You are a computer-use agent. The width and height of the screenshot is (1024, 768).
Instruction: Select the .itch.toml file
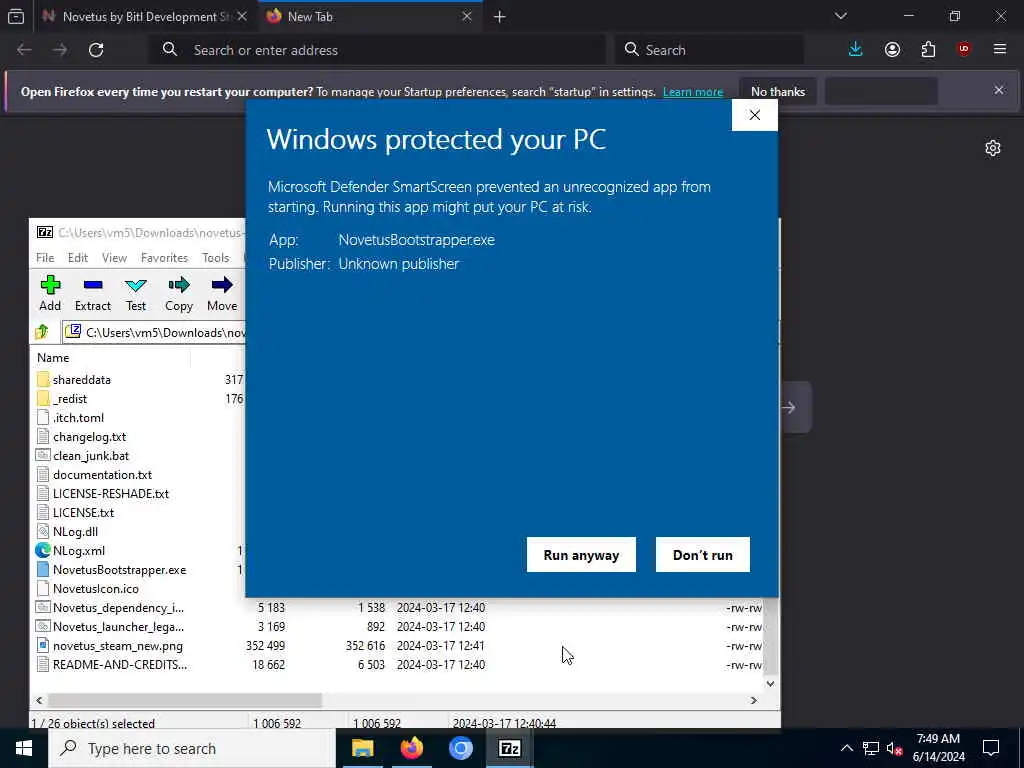point(78,417)
